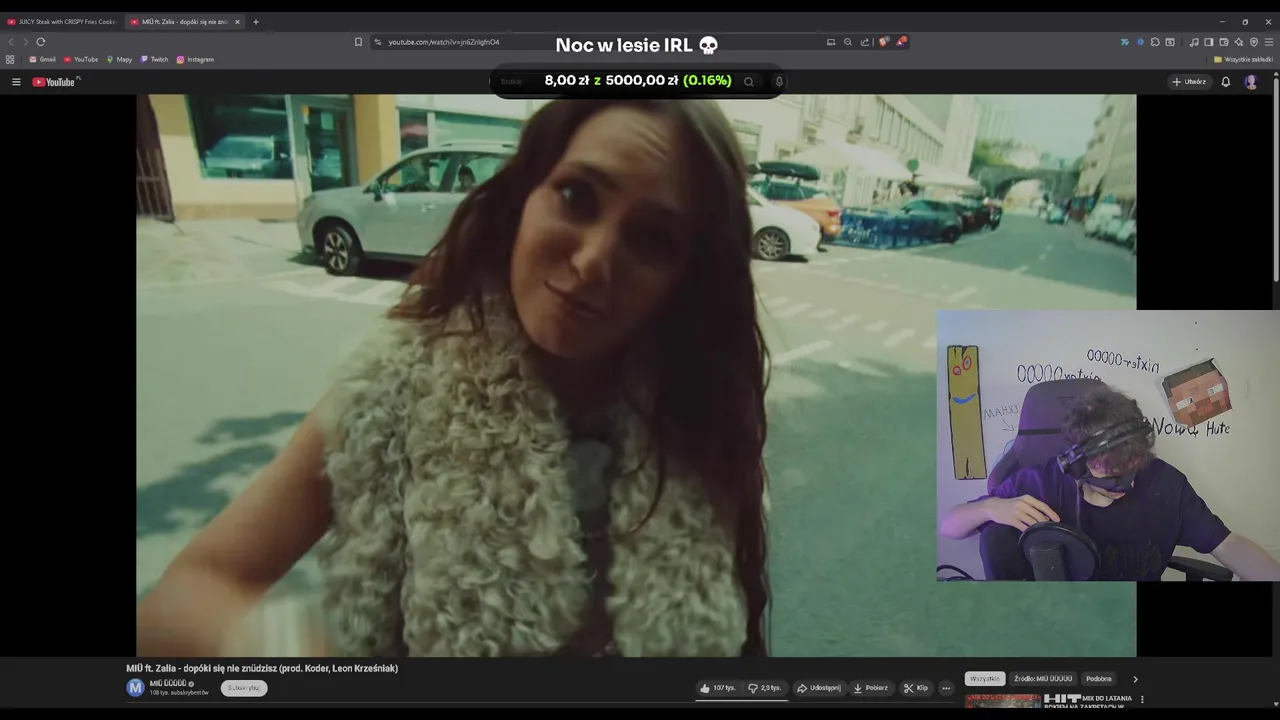
Task: Select the Wszystkie filter chip
Action: coord(984,678)
